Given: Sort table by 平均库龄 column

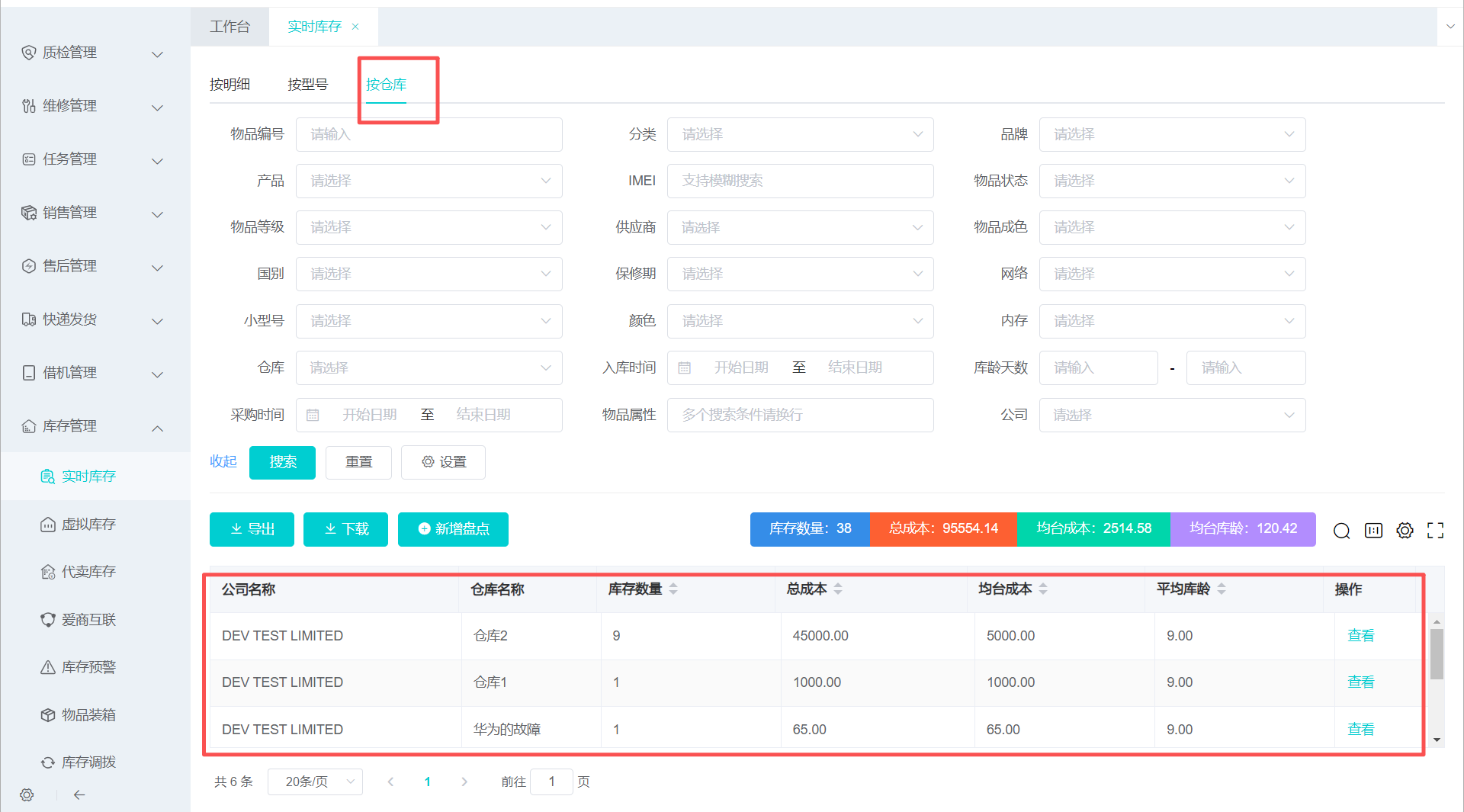Looking at the screenshot, I should click(1221, 589).
